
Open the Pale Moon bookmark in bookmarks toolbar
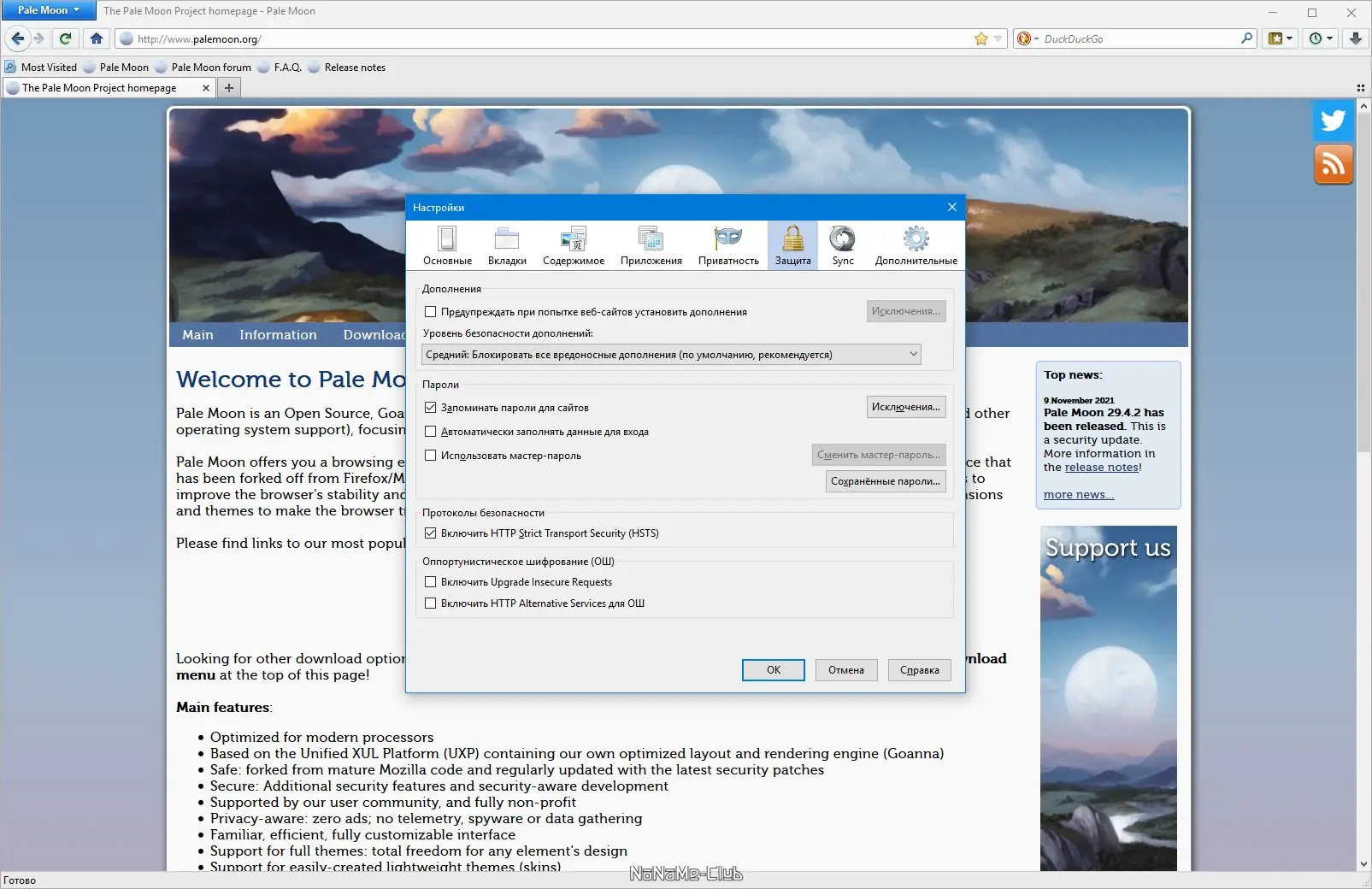(x=116, y=67)
